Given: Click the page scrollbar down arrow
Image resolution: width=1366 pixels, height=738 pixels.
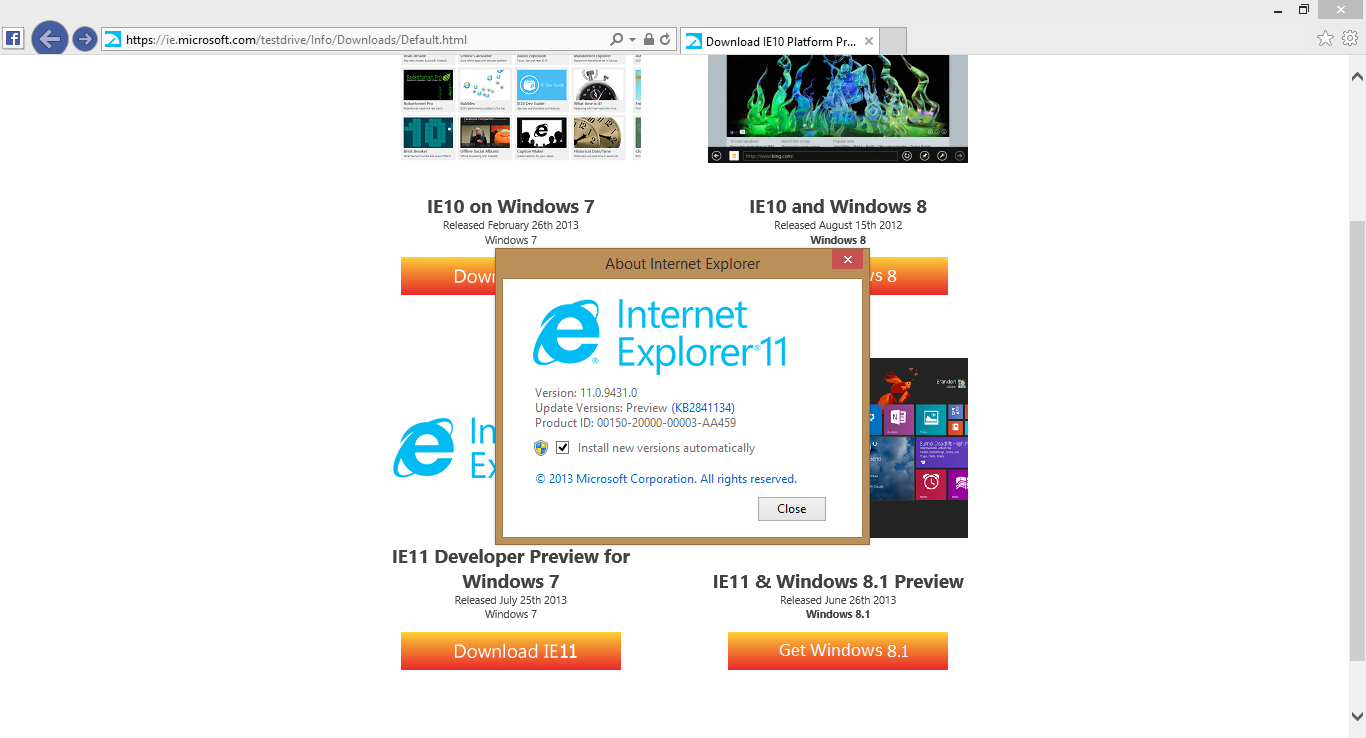Looking at the screenshot, I should (x=1357, y=716).
